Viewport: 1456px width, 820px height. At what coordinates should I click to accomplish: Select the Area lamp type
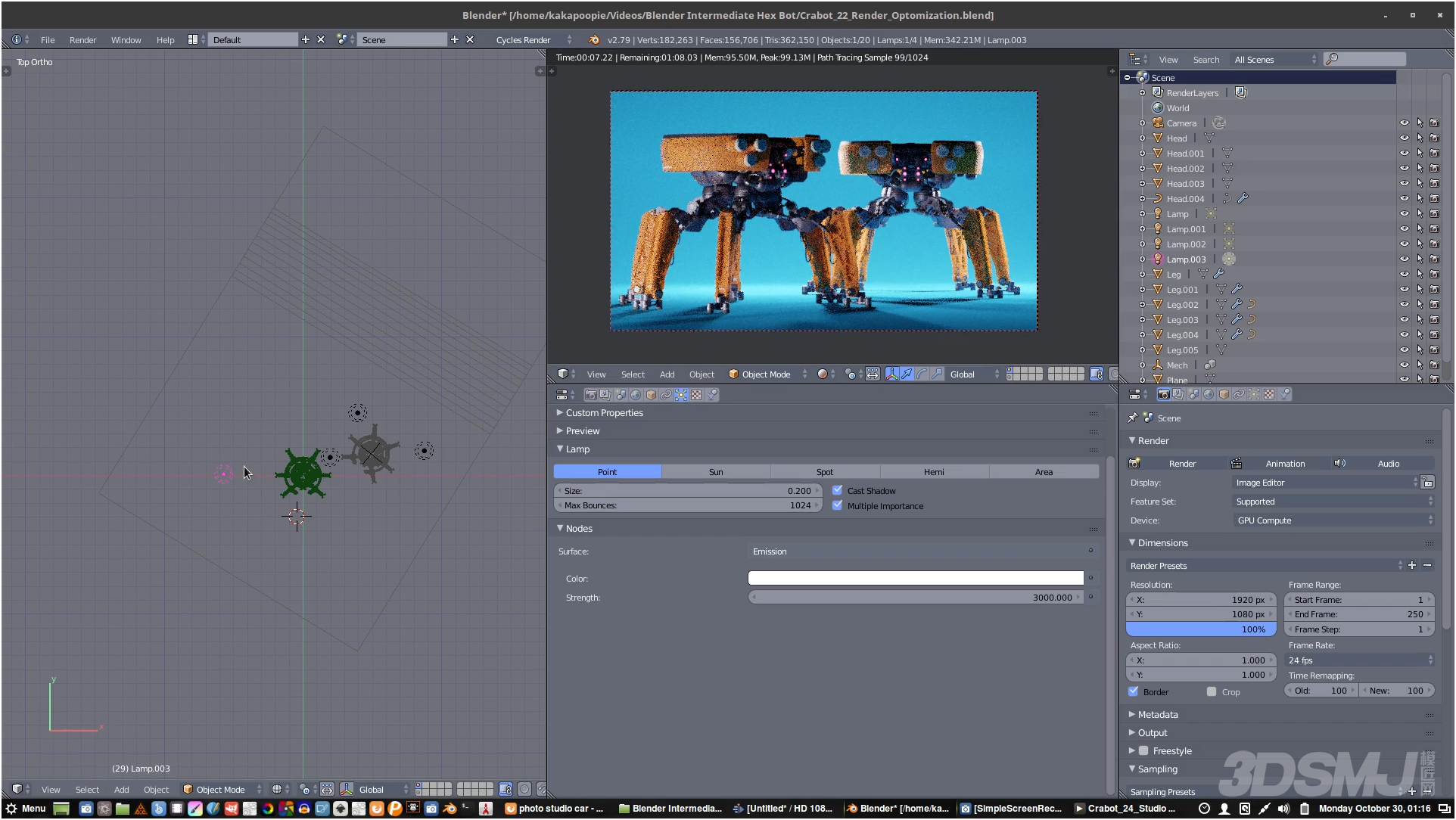1044,472
